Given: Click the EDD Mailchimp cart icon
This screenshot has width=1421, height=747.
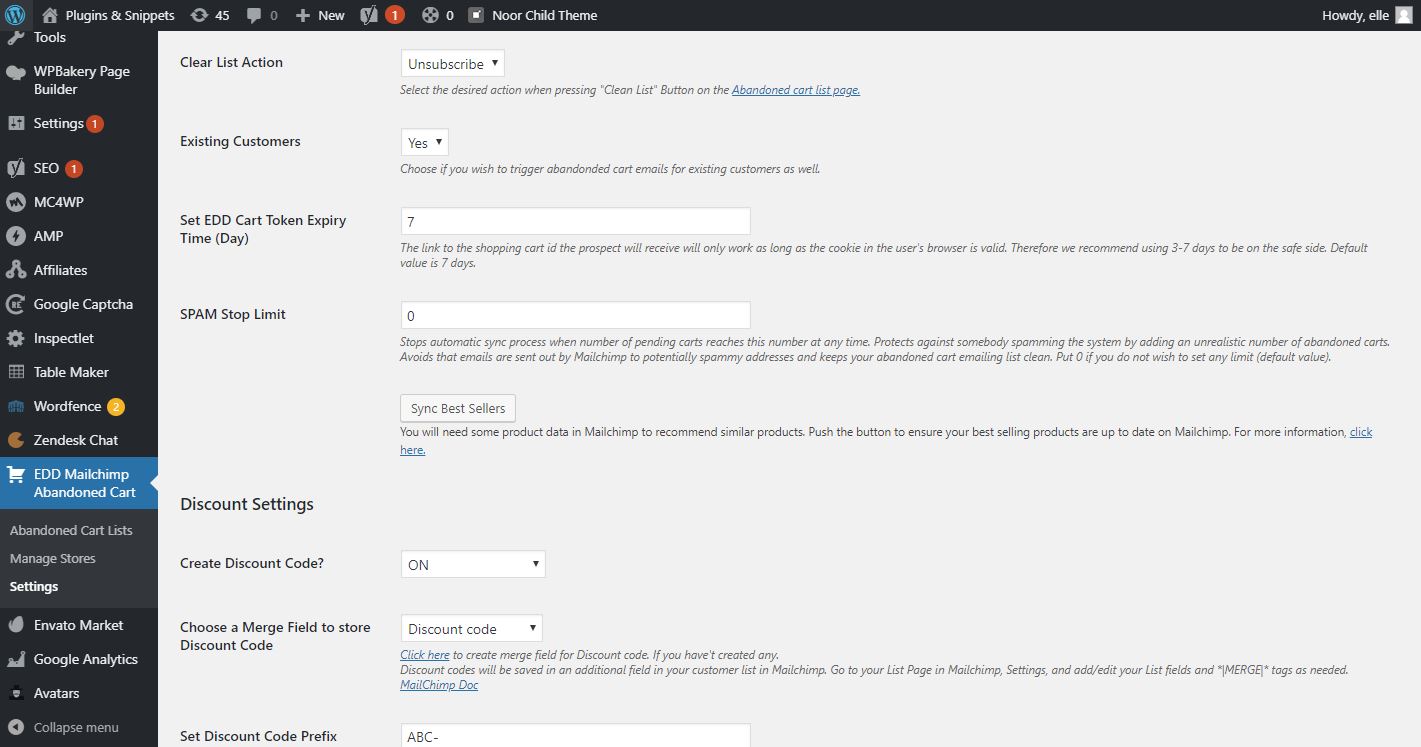Looking at the screenshot, I should pyautogui.click(x=15, y=475).
